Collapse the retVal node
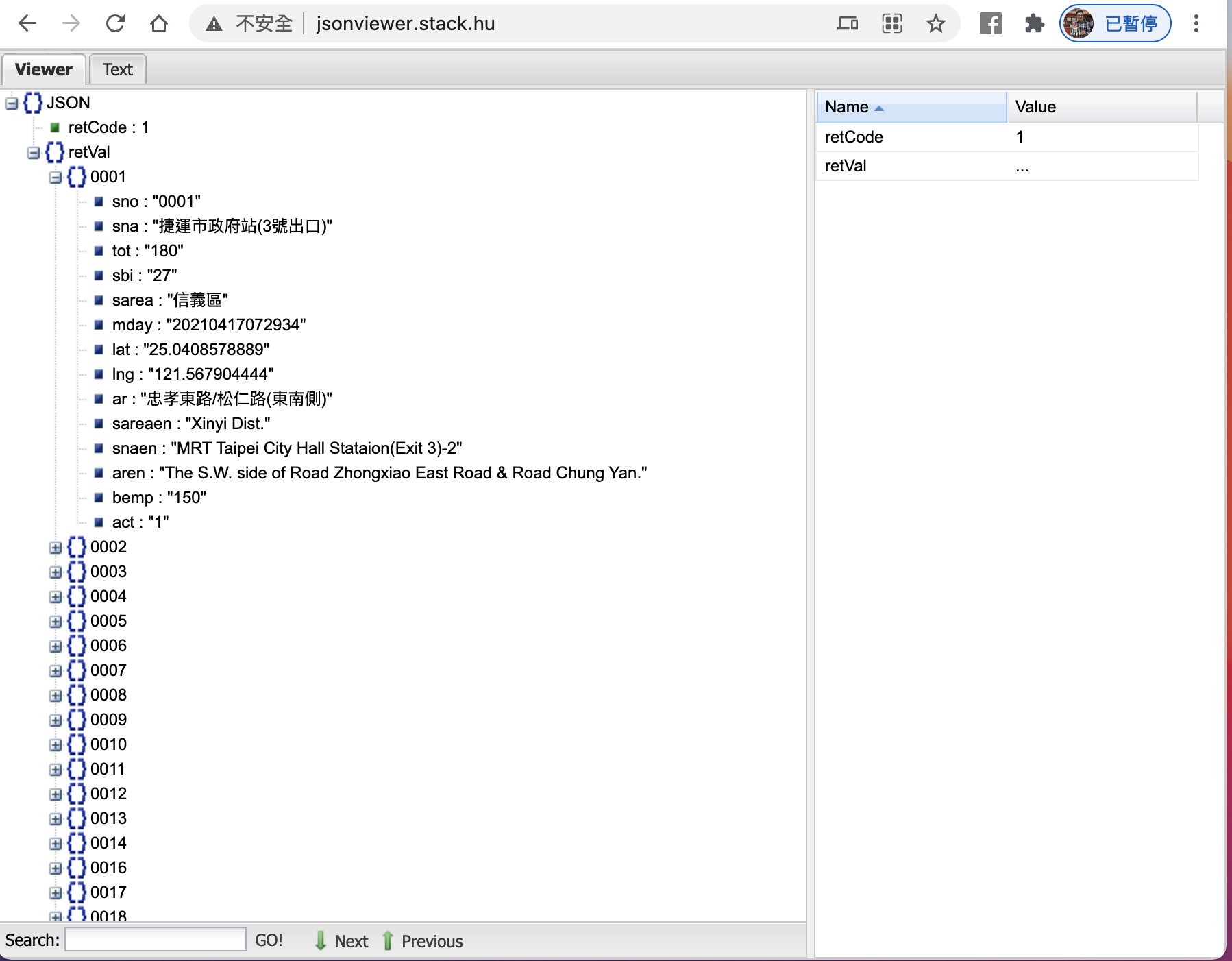The height and width of the screenshot is (961, 1232). 34,153
